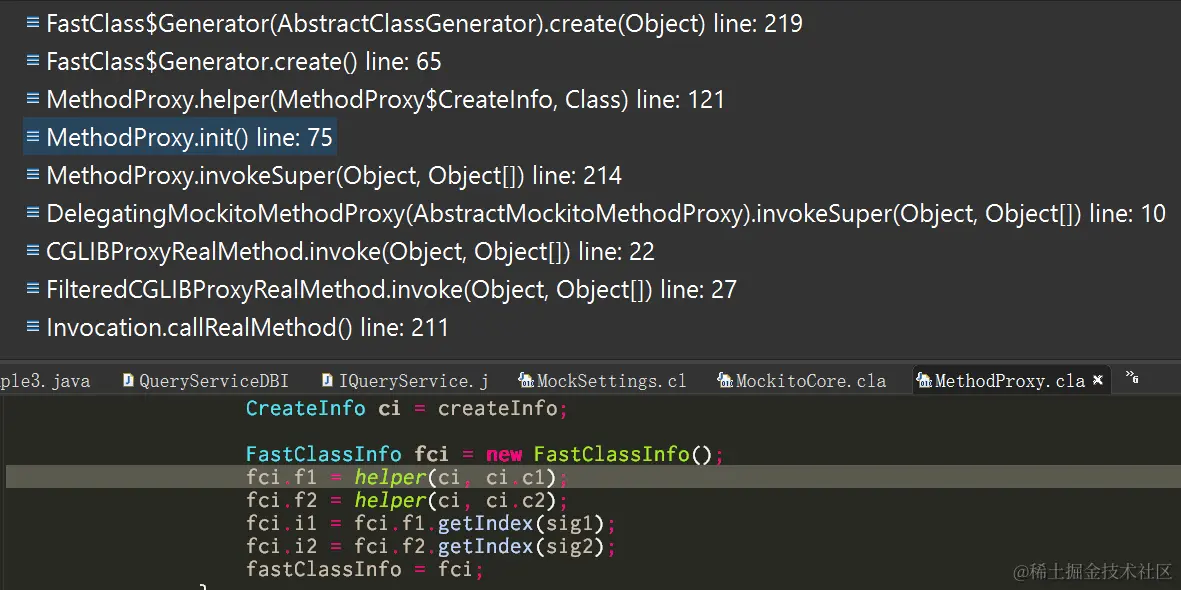Click the line fci.i1 = fci.f1.getIndex(sig1)
This screenshot has height=590, width=1181.
click(431, 524)
